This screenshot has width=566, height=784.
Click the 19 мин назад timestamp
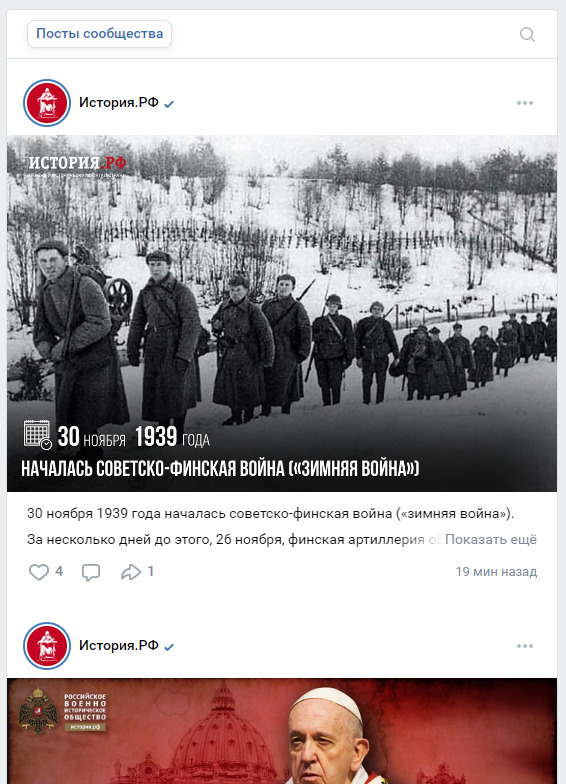tap(496, 572)
